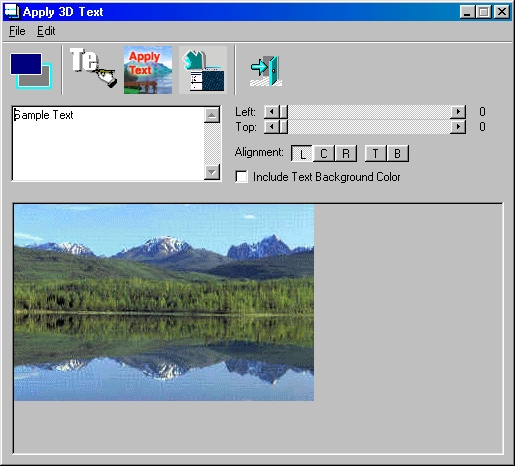Select center alignment C button

tap(324, 154)
